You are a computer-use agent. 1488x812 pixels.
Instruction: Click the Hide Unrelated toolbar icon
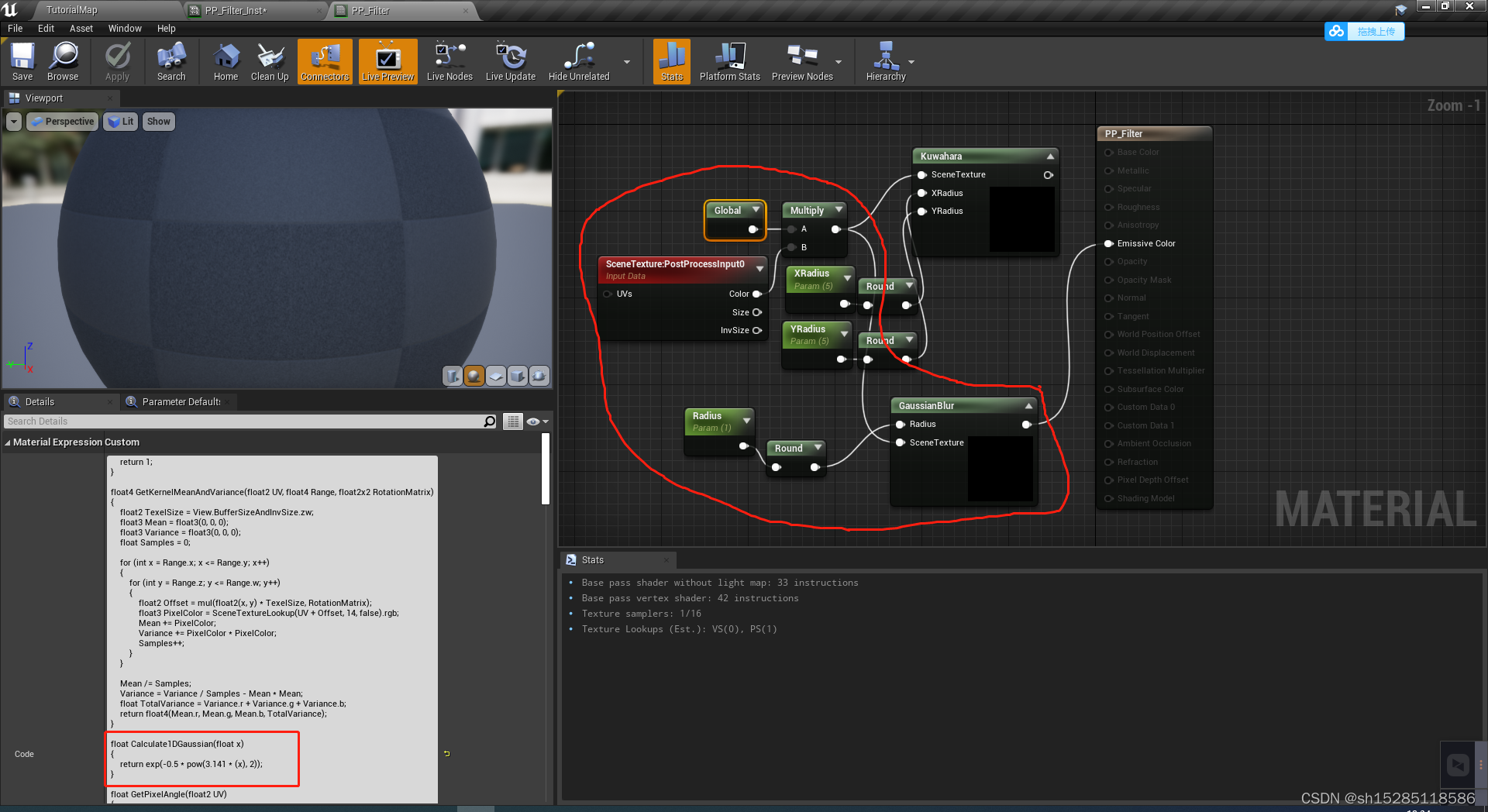[579, 61]
